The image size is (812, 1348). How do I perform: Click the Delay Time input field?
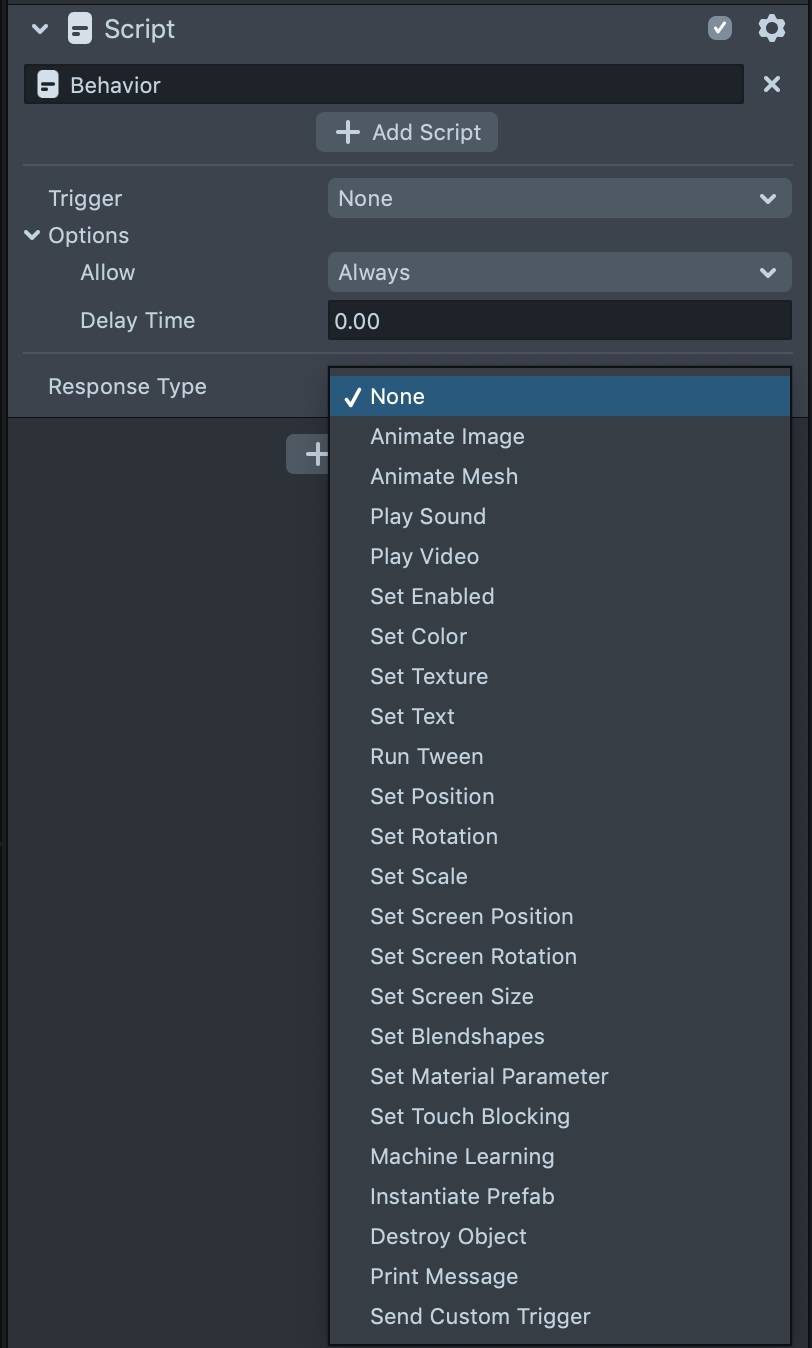click(x=559, y=321)
